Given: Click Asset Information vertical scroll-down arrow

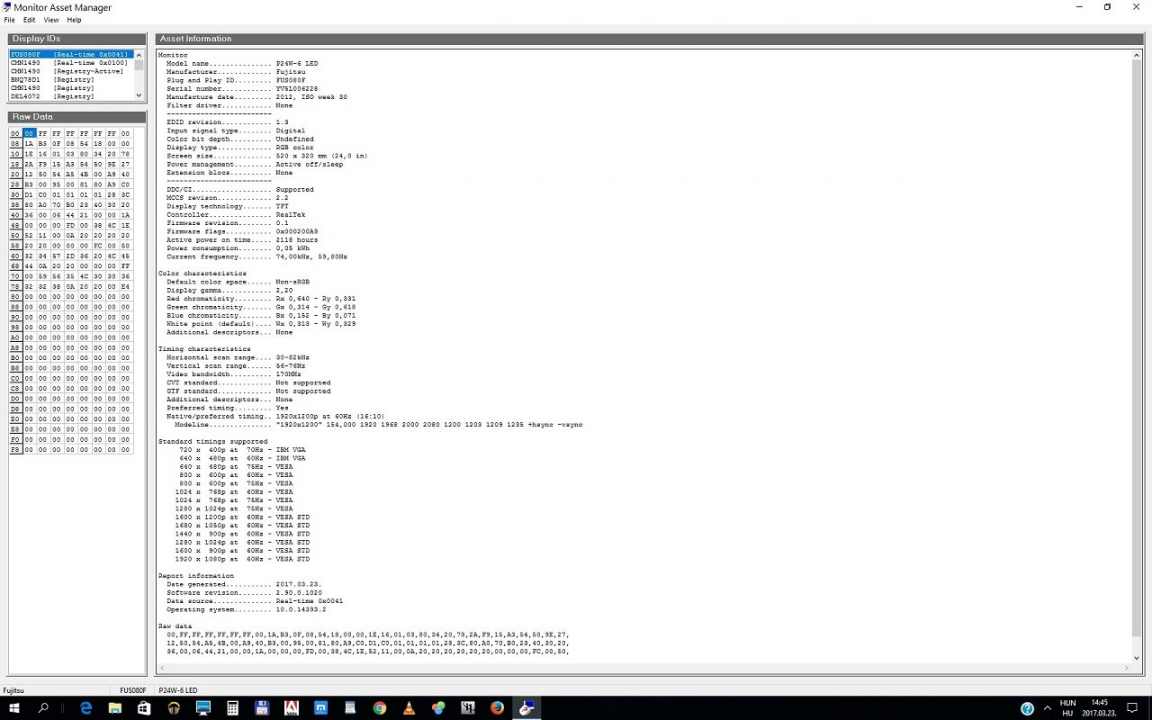Looking at the screenshot, I should (1137, 658).
